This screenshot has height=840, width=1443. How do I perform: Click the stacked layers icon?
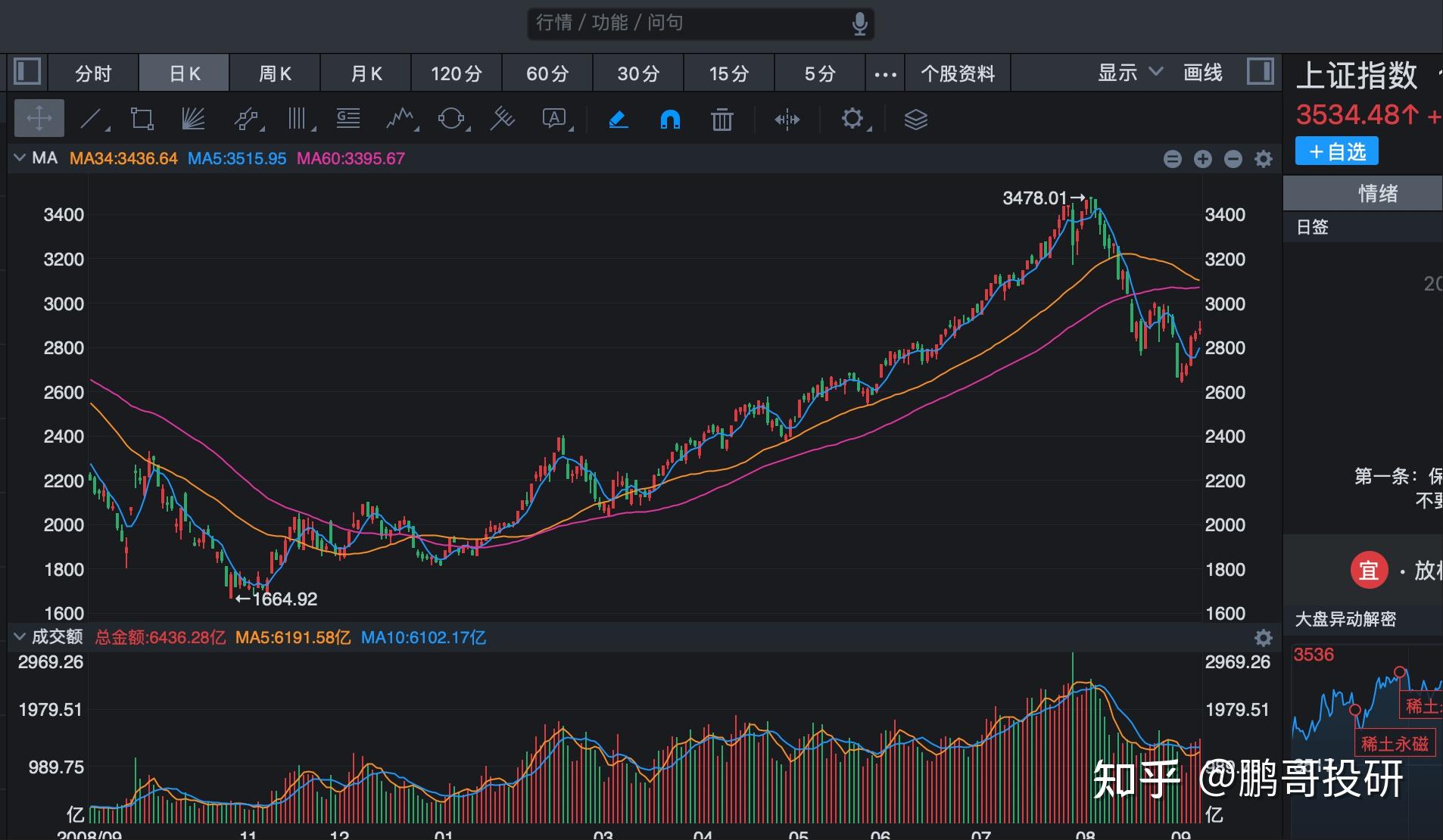[x=916, y=119]
